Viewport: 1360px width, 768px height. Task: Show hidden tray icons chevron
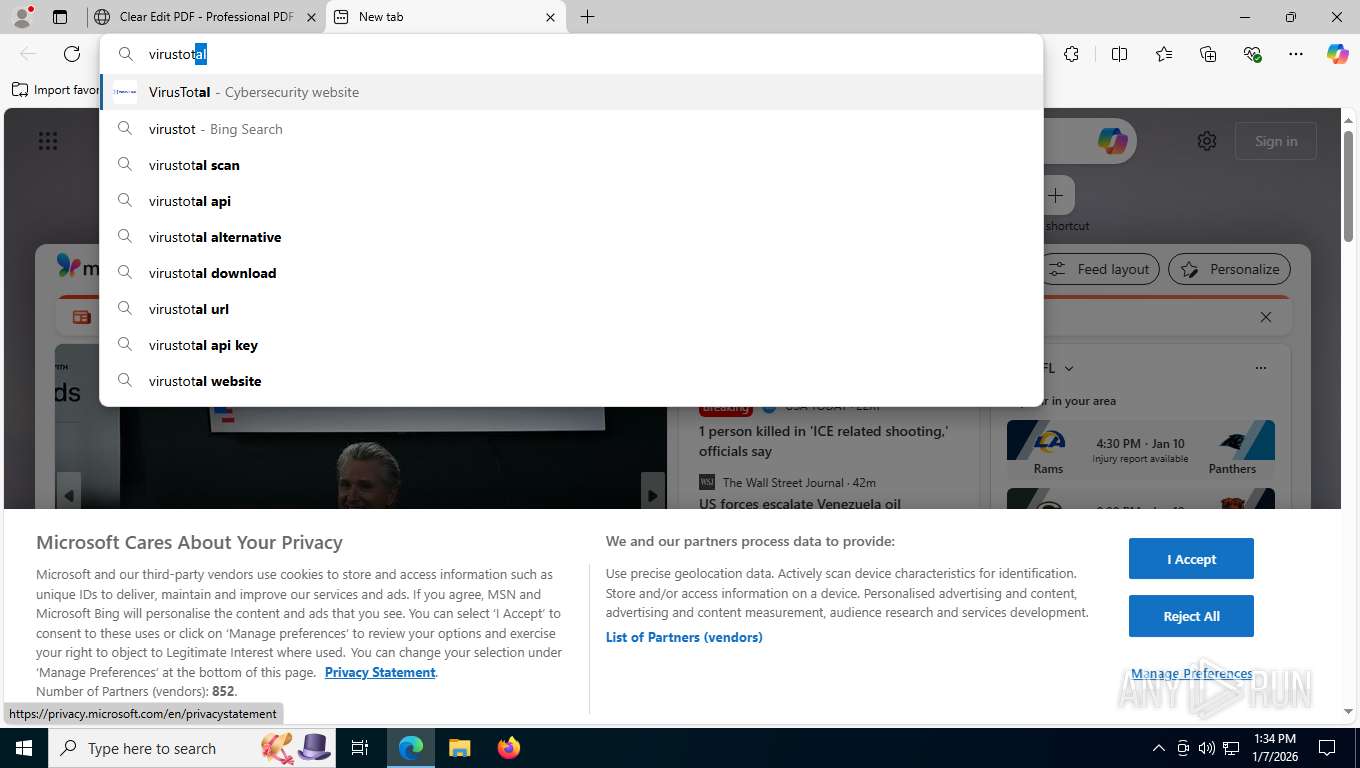coord(1159,748)
